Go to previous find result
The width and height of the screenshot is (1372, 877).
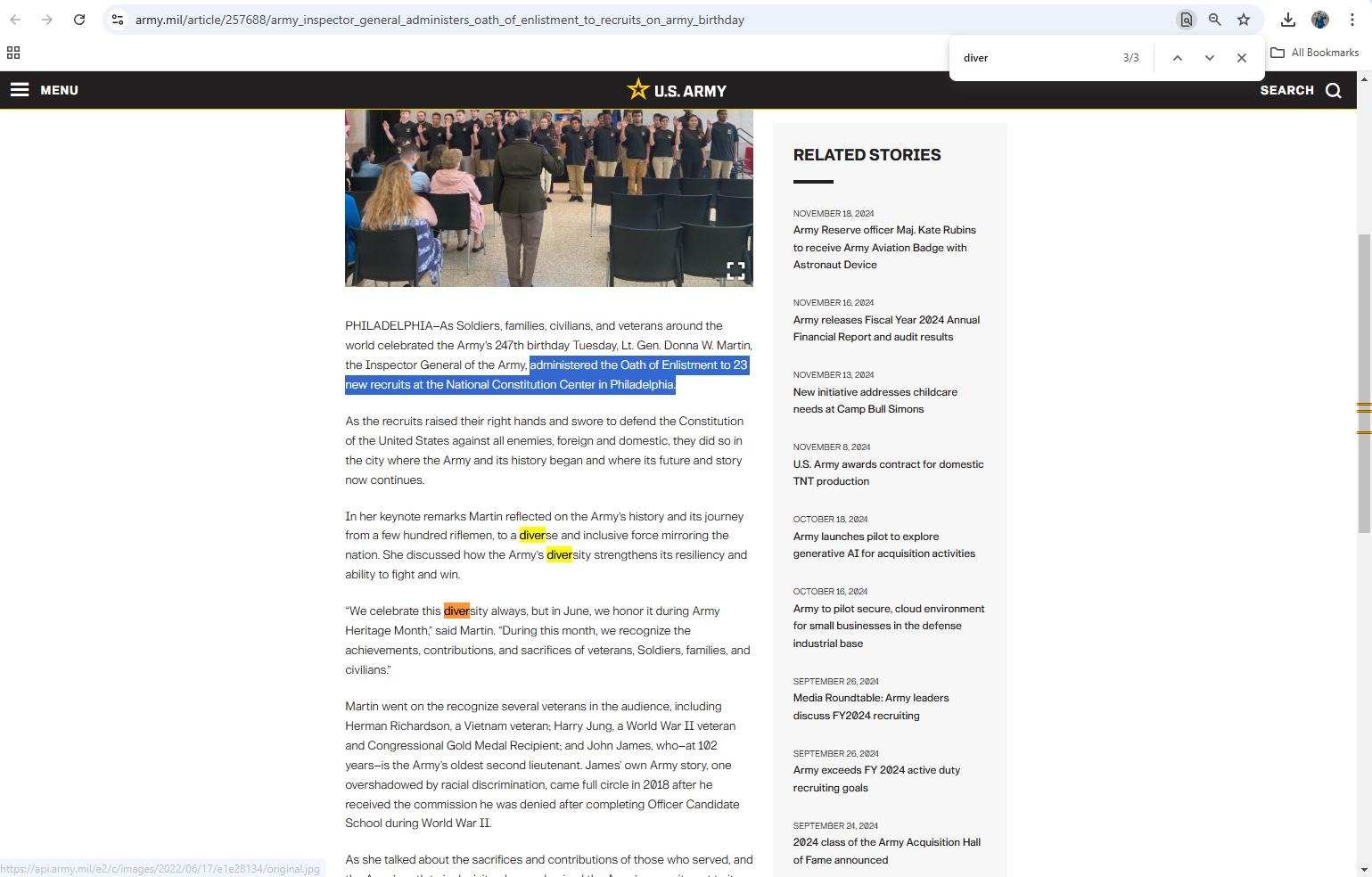1177,58
